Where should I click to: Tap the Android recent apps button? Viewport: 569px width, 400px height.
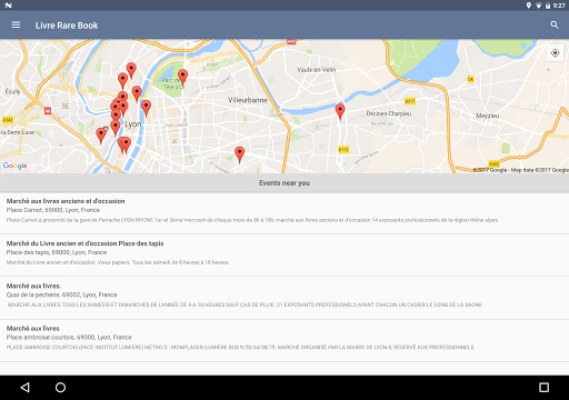(x=544, y=387)
